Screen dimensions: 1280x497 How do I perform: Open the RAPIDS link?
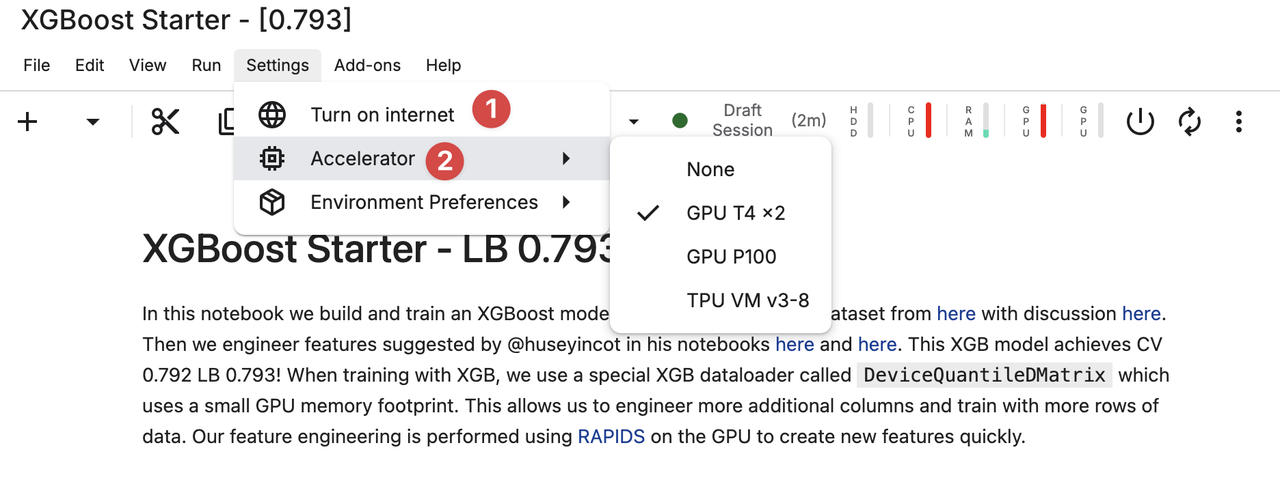click(x=611, y=437)
